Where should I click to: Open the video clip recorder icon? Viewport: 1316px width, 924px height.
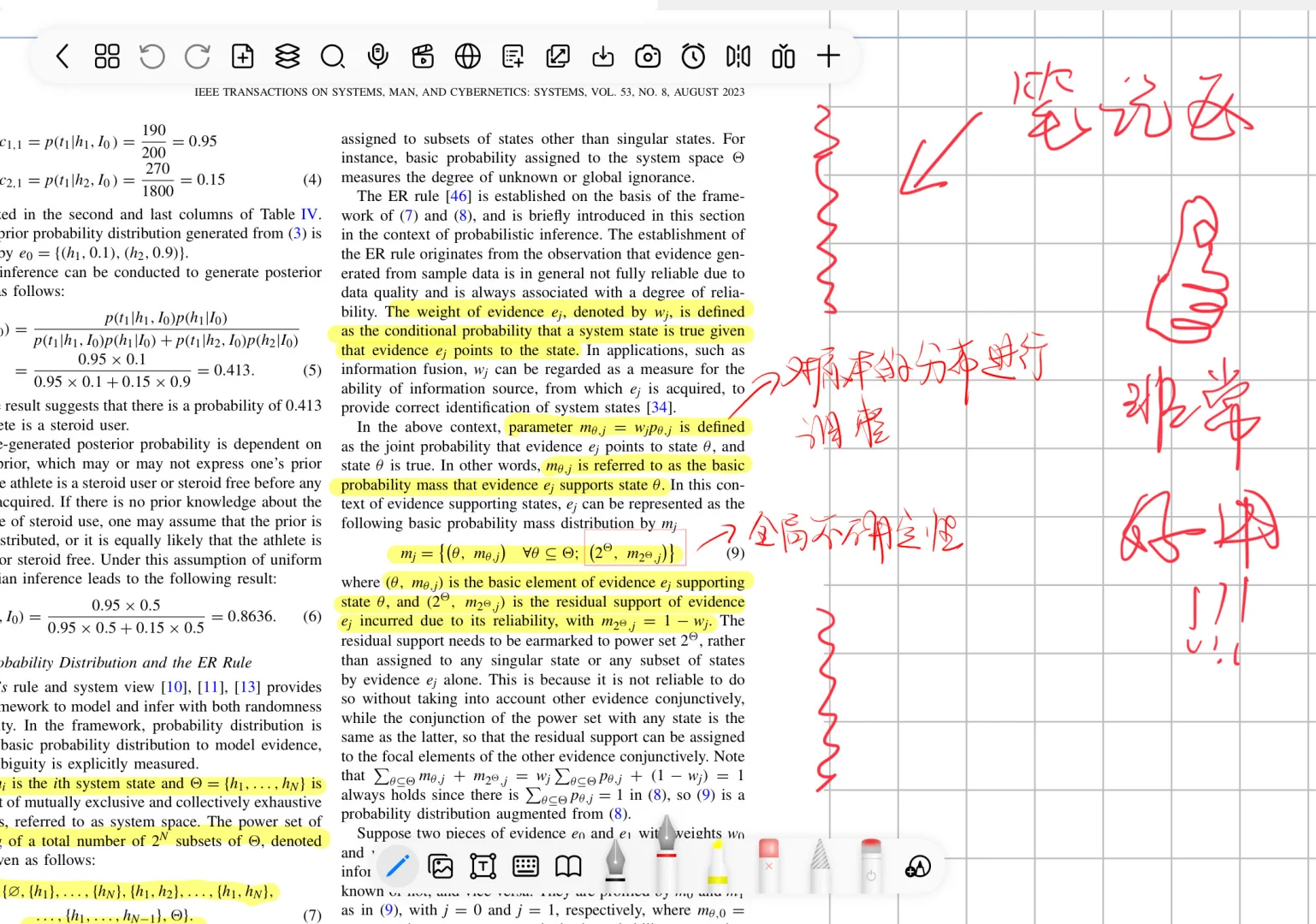[423, 56]
